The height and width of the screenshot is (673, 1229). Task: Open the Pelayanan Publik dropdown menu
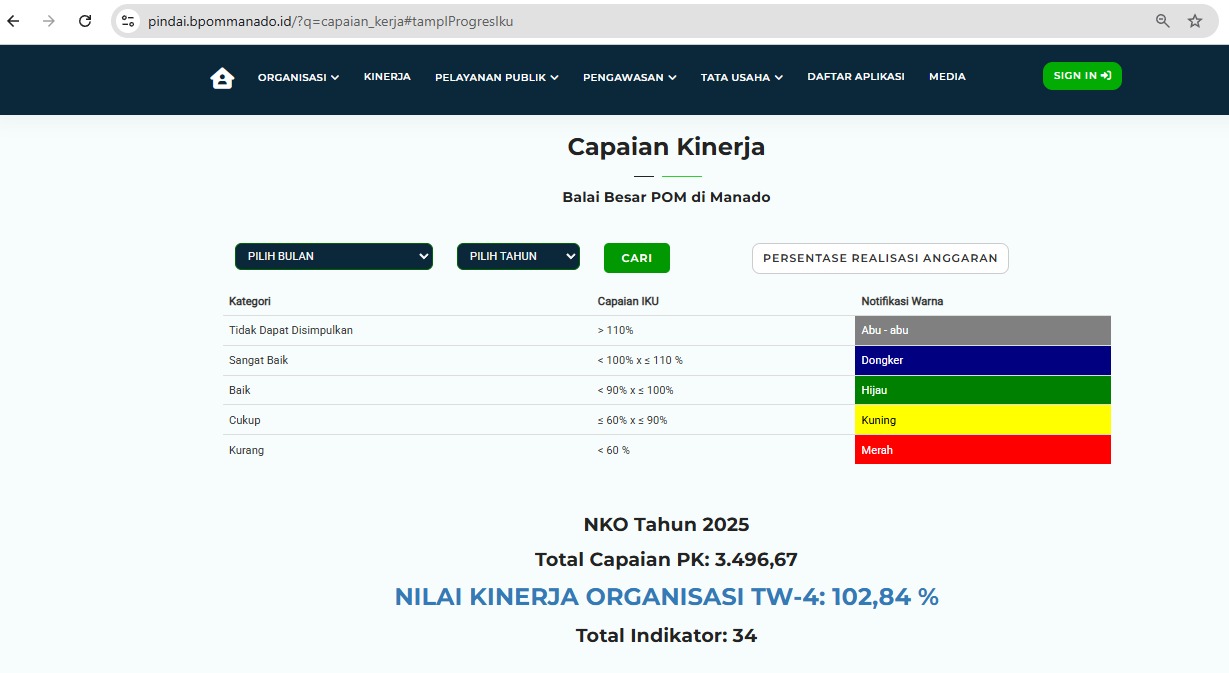click(x=496, y=77)
